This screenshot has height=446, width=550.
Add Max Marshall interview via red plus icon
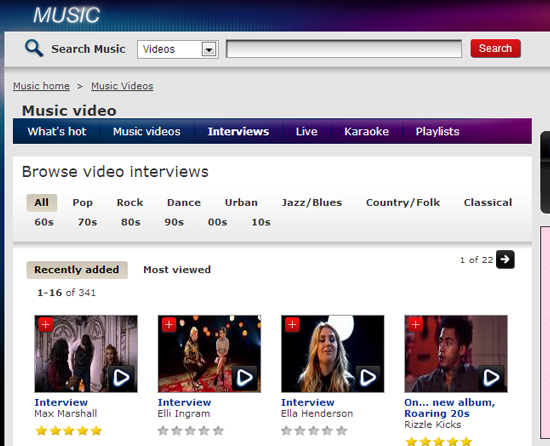[46, 325]
